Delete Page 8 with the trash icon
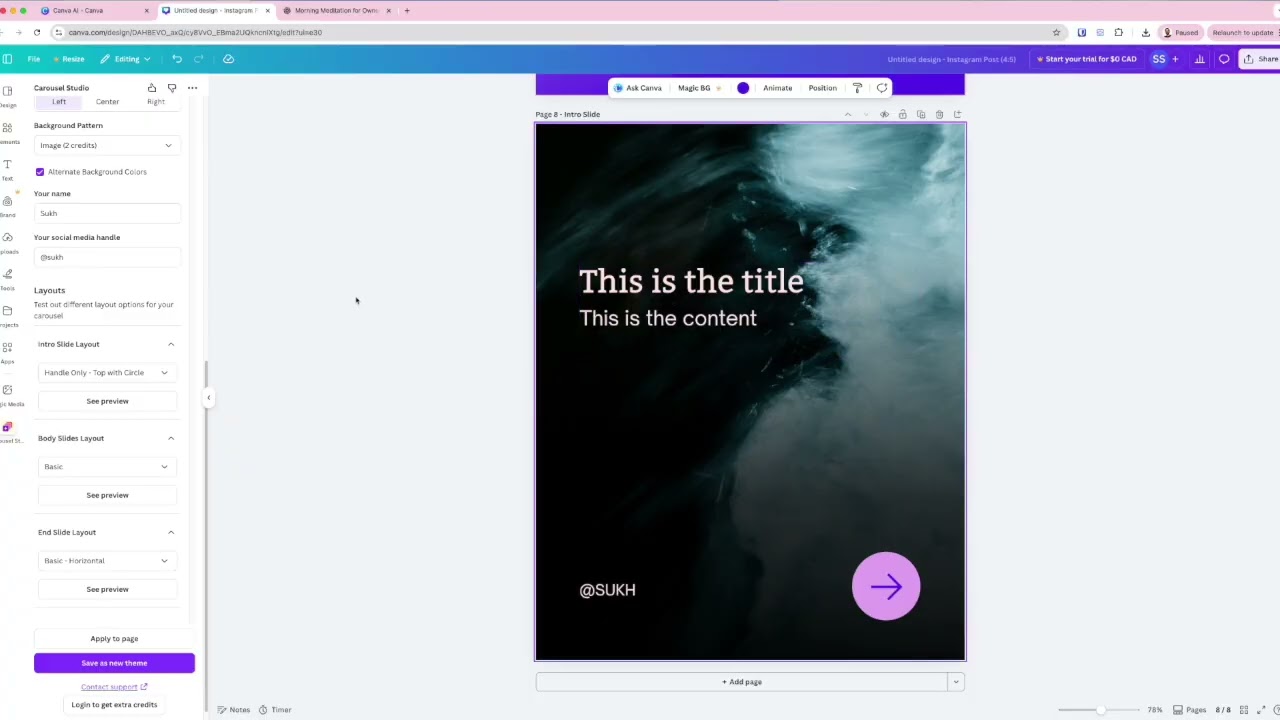This screenshot has width=1280, height=720. 939,114
